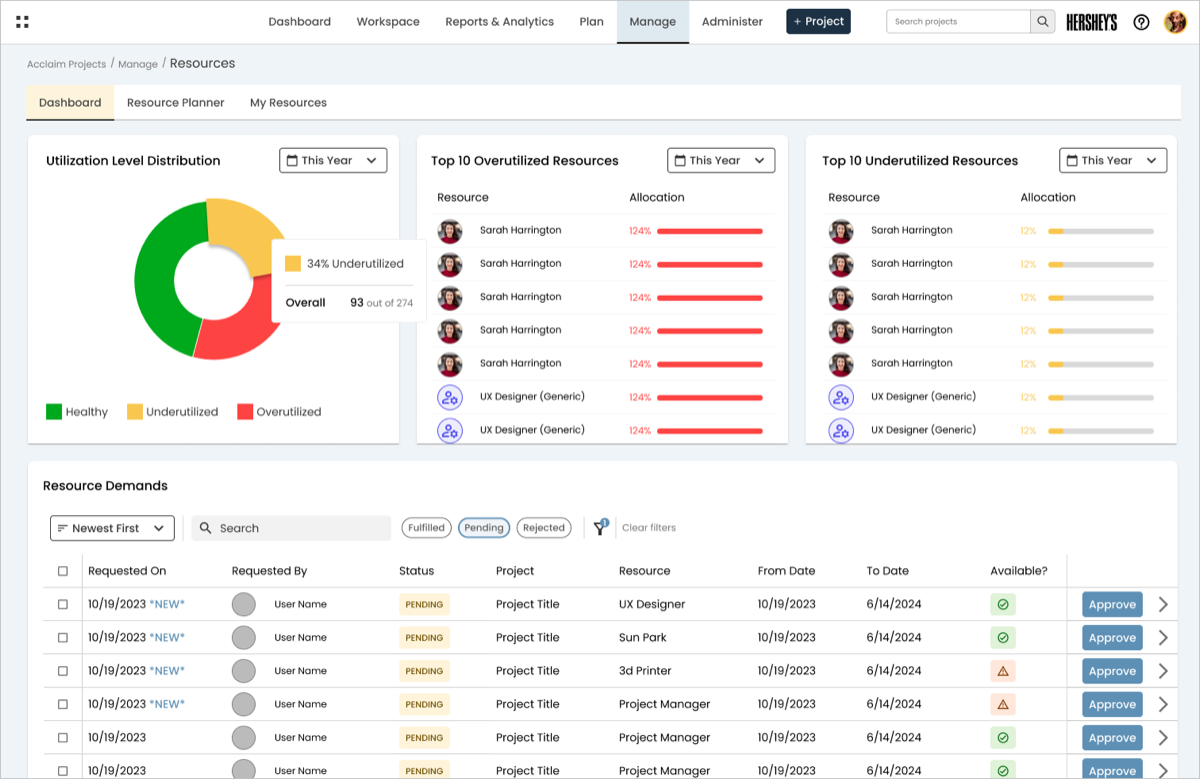Click requester avatar in Sun Park demand row

[243, 637]
